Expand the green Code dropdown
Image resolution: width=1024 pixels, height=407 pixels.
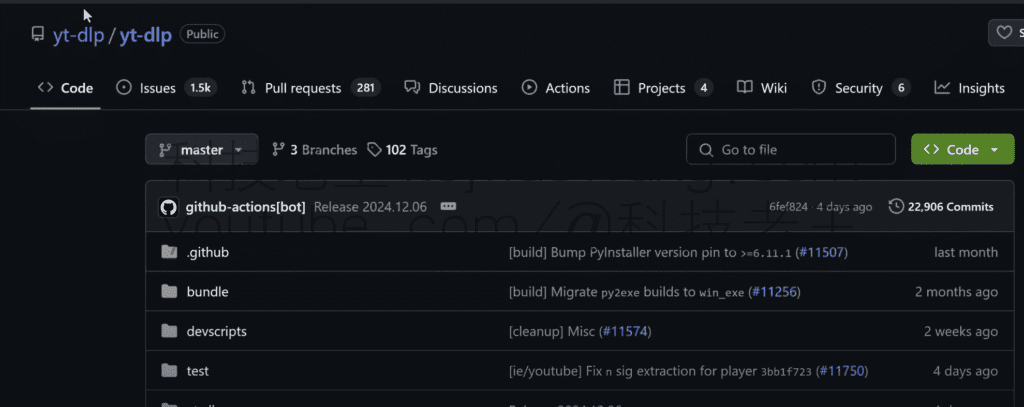962,150
